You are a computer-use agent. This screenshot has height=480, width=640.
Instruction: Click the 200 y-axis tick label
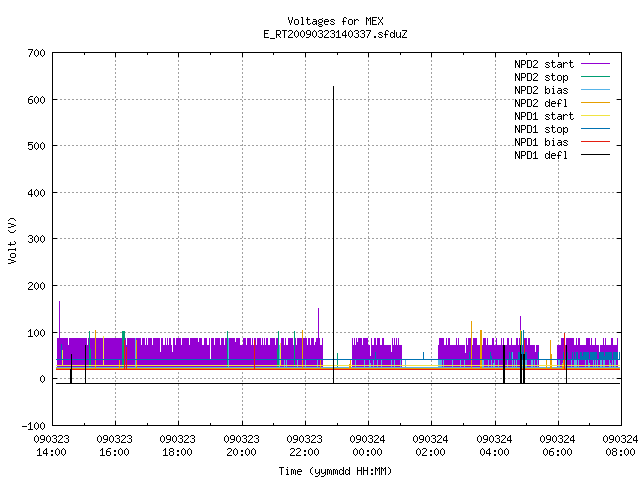pyautogui.click(x=36, y=286)
